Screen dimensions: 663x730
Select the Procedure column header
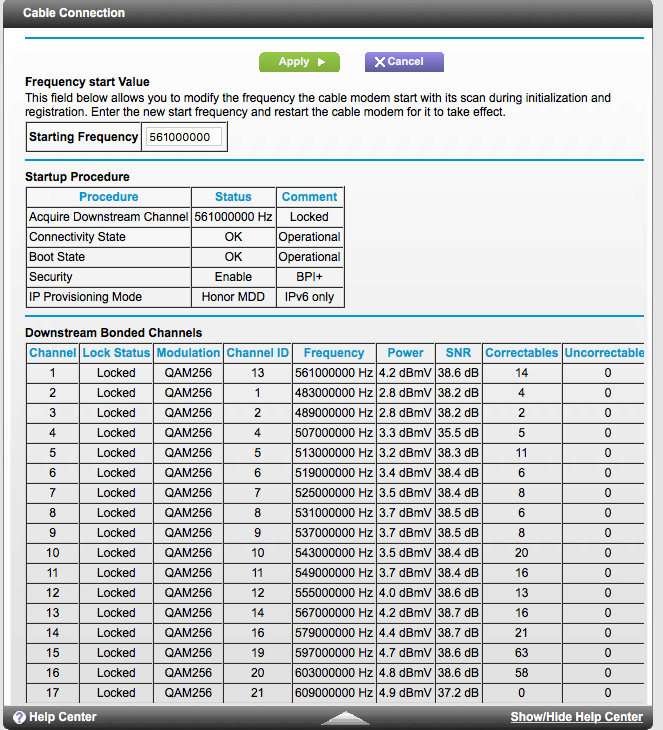[108, 197]
